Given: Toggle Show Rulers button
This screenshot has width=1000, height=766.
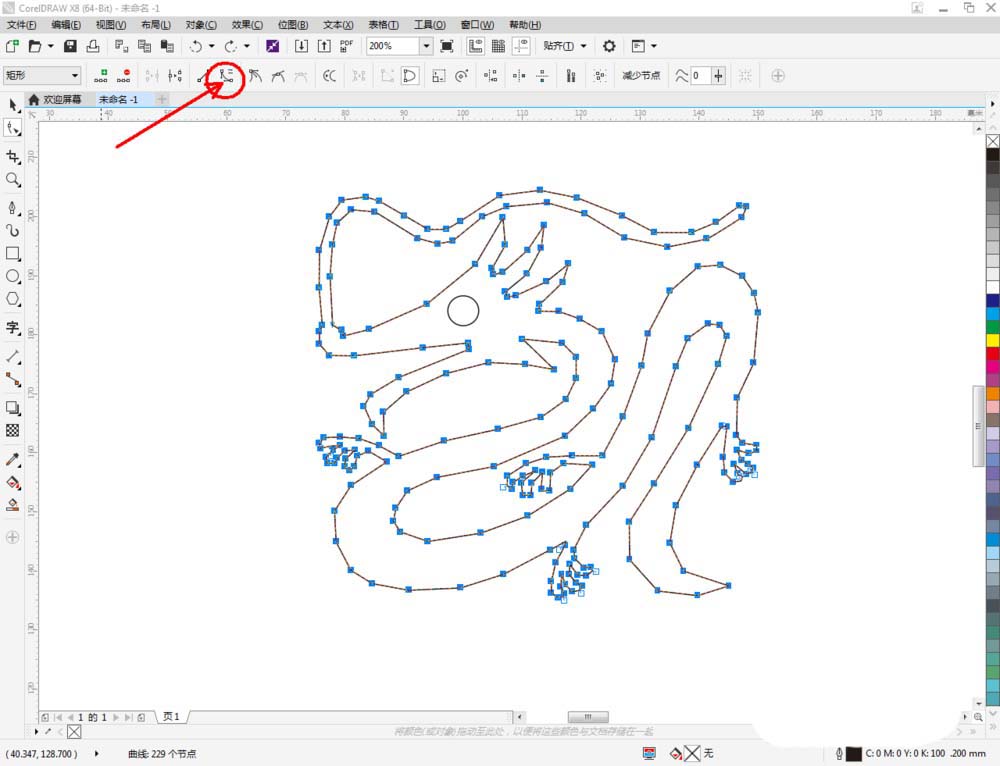Looking at the screenshot, I should 475,46.
